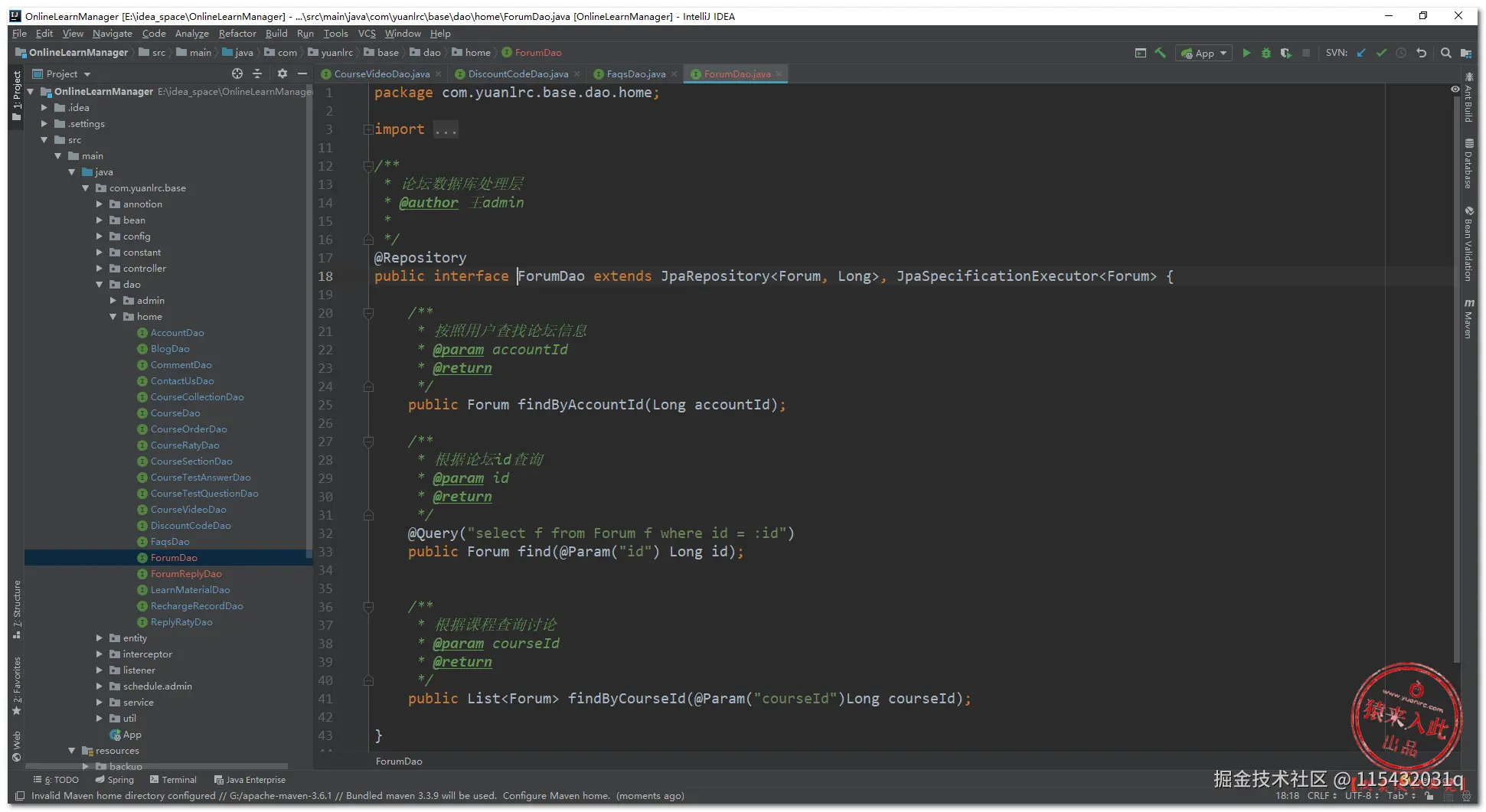The height and width of the screenshot is (812, 1486).
Task: Open the TODO tool window
Action: tap(56, 780)
